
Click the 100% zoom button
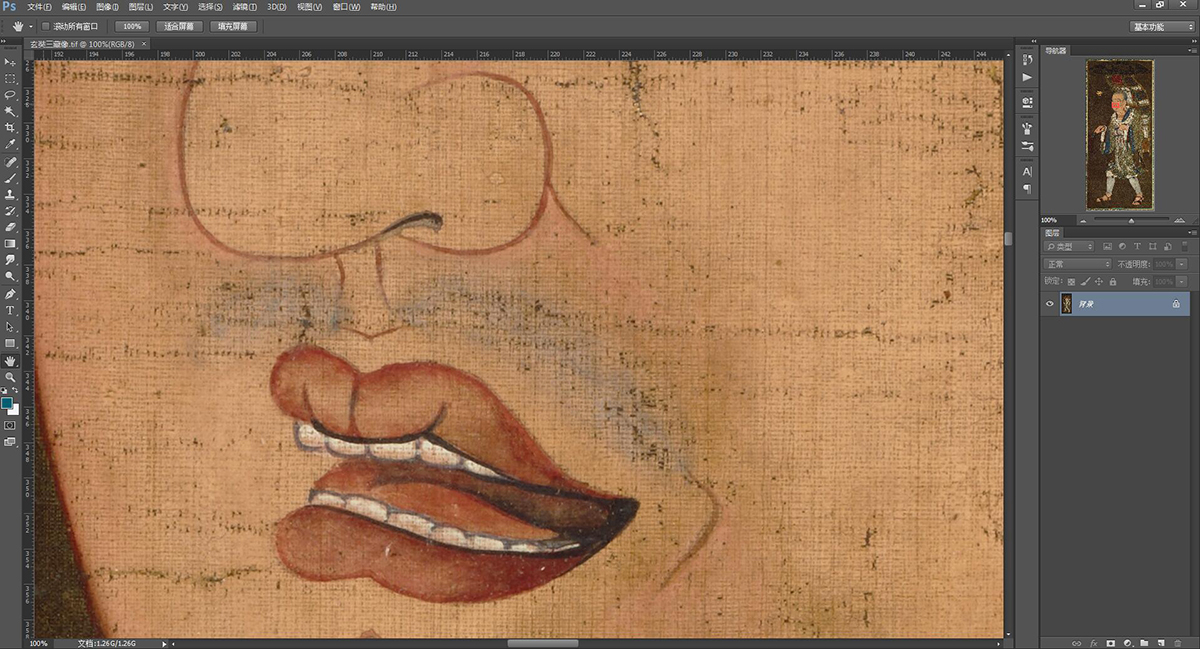pos(132,26)
